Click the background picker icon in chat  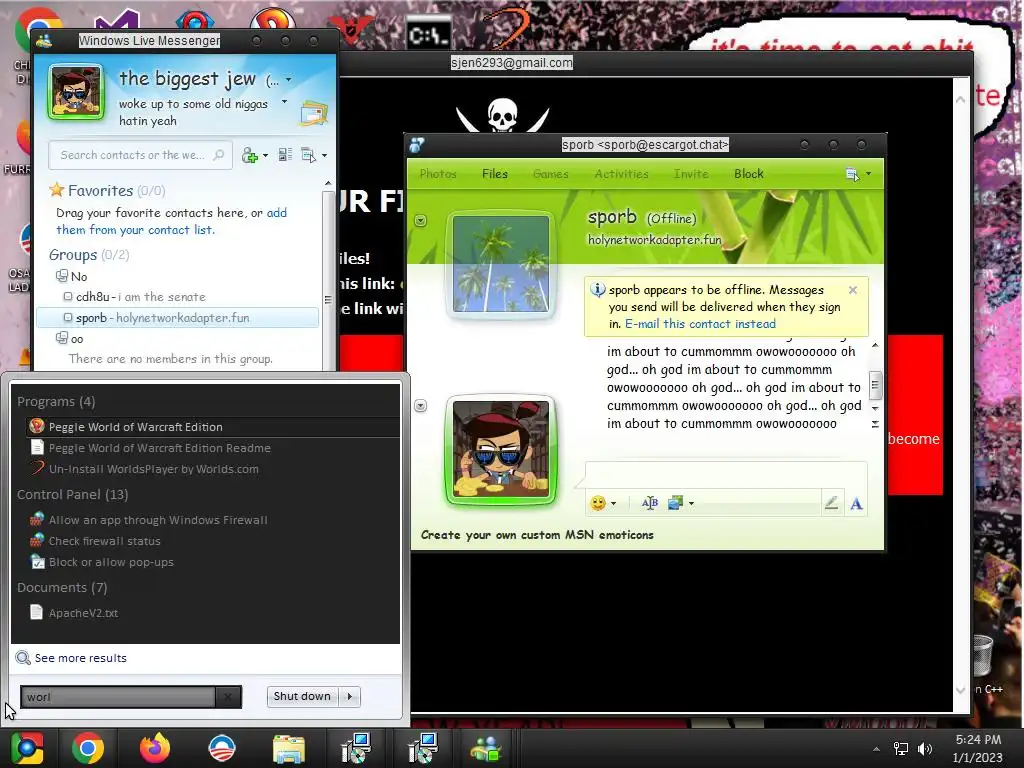(x=675, y=503)
